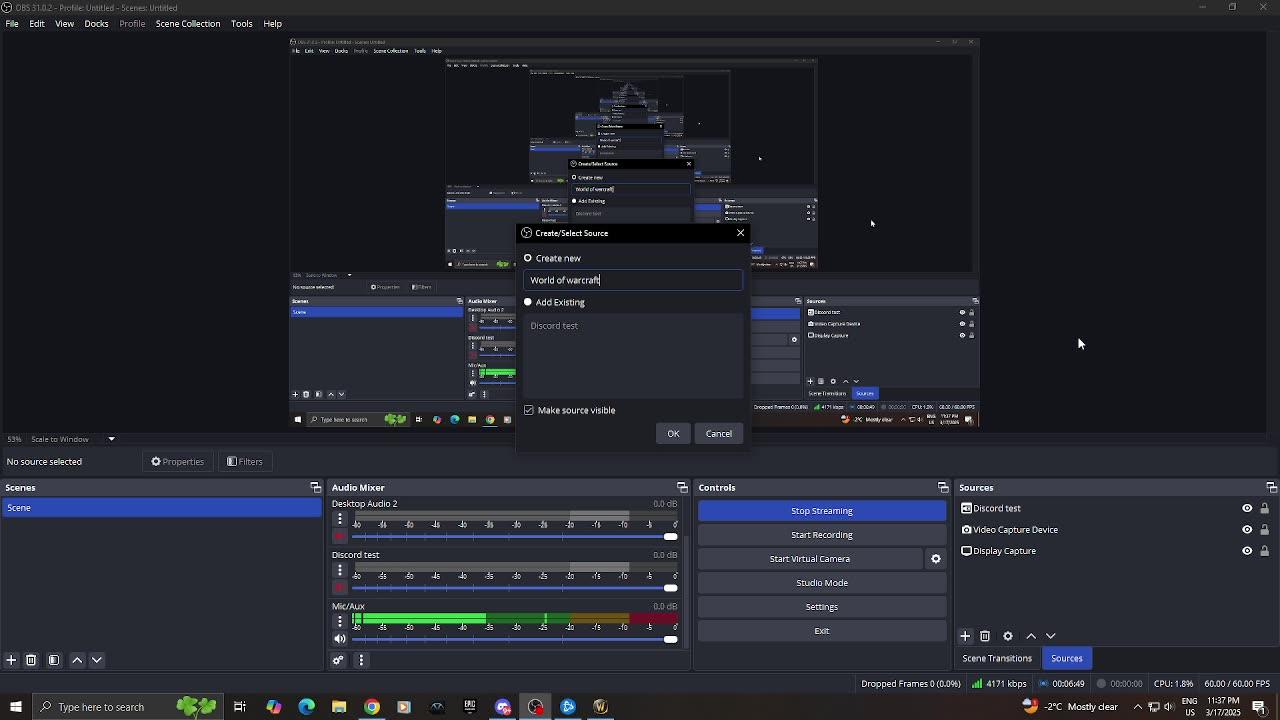Open the Scene Collection menu
The height and width of the screenshot is (720, 1280).
(188, 23)
